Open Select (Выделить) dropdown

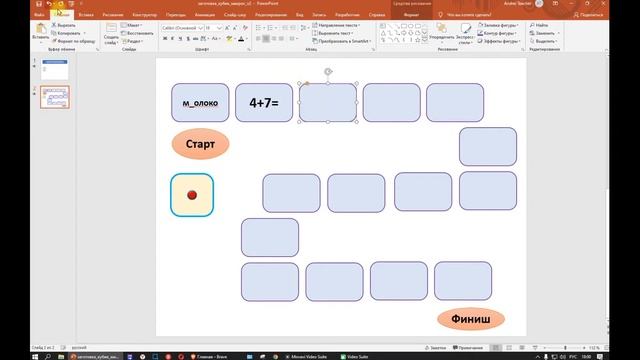[543, 41]
